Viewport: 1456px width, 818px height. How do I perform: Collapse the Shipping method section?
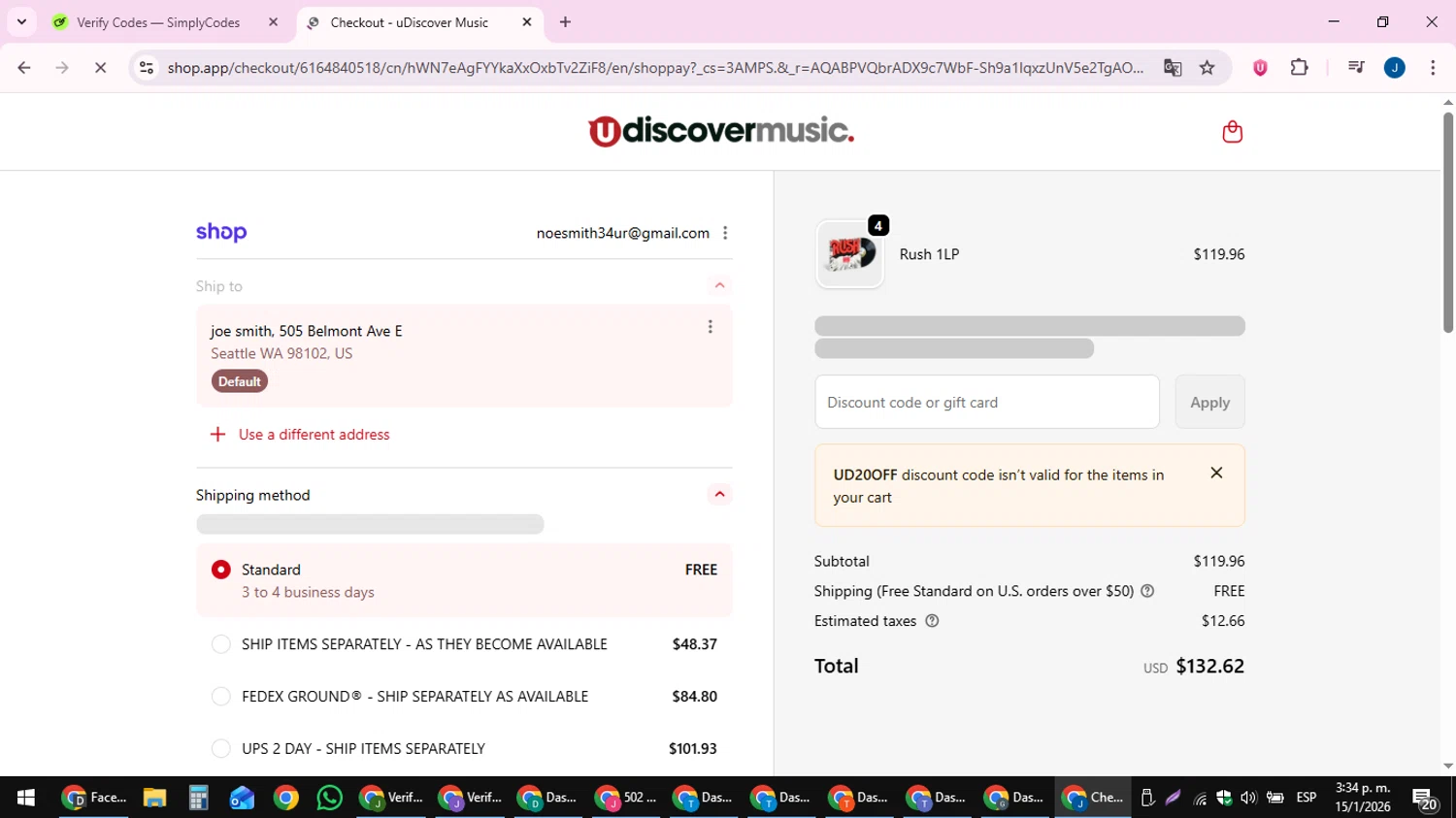[x=719, y=495]
